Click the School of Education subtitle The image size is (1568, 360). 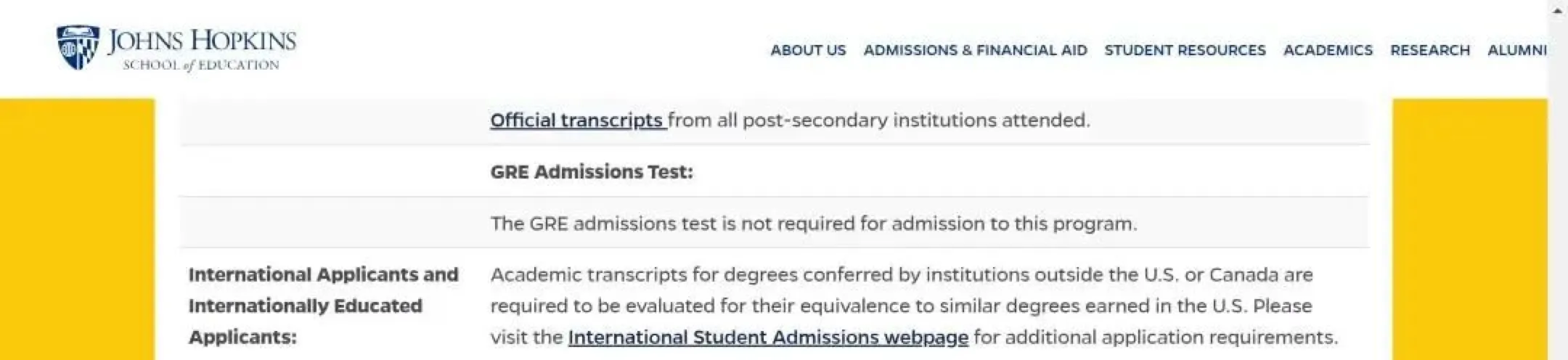[x=201, y=65]
